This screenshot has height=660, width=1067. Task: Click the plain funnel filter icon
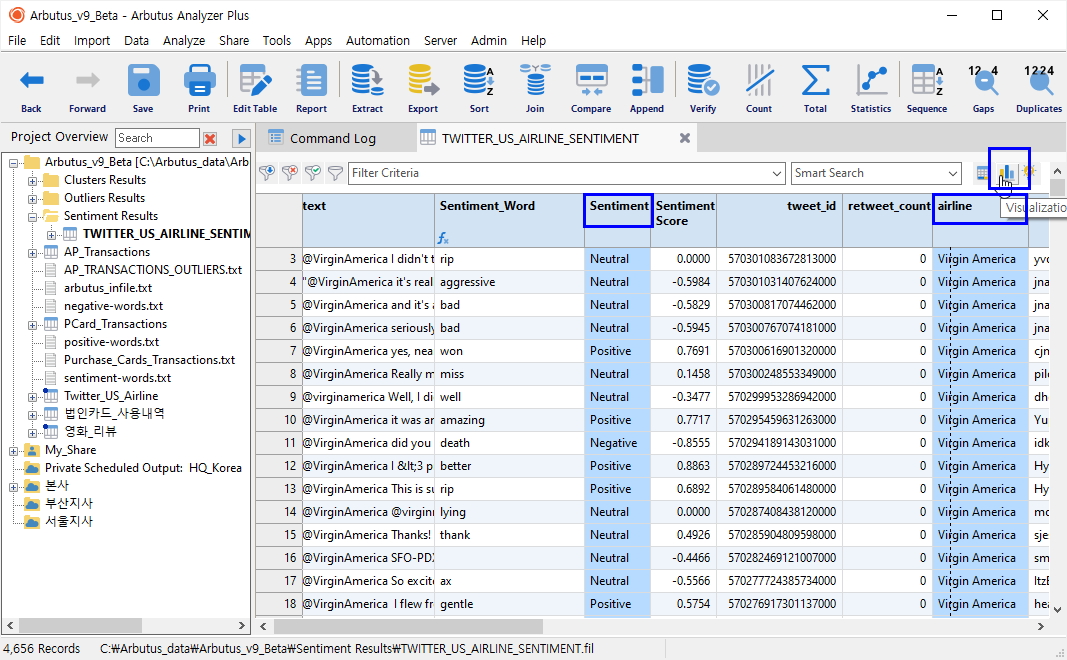pyautogui.click(x=335, y=173)
